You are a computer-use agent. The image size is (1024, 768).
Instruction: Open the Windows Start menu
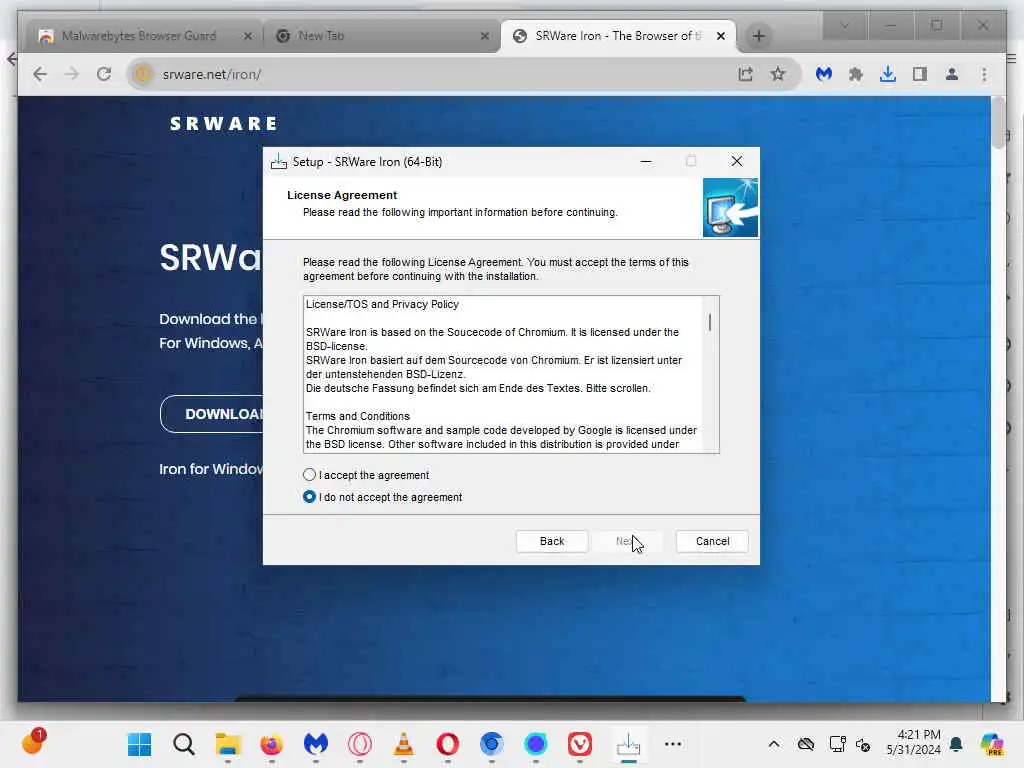[139, 744]
